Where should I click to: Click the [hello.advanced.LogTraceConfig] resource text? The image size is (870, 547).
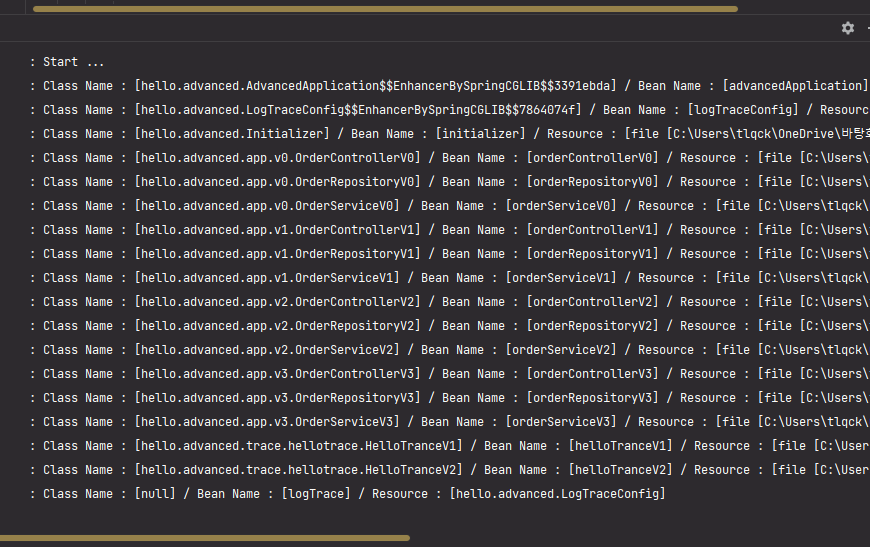click(x=557, y=494)
